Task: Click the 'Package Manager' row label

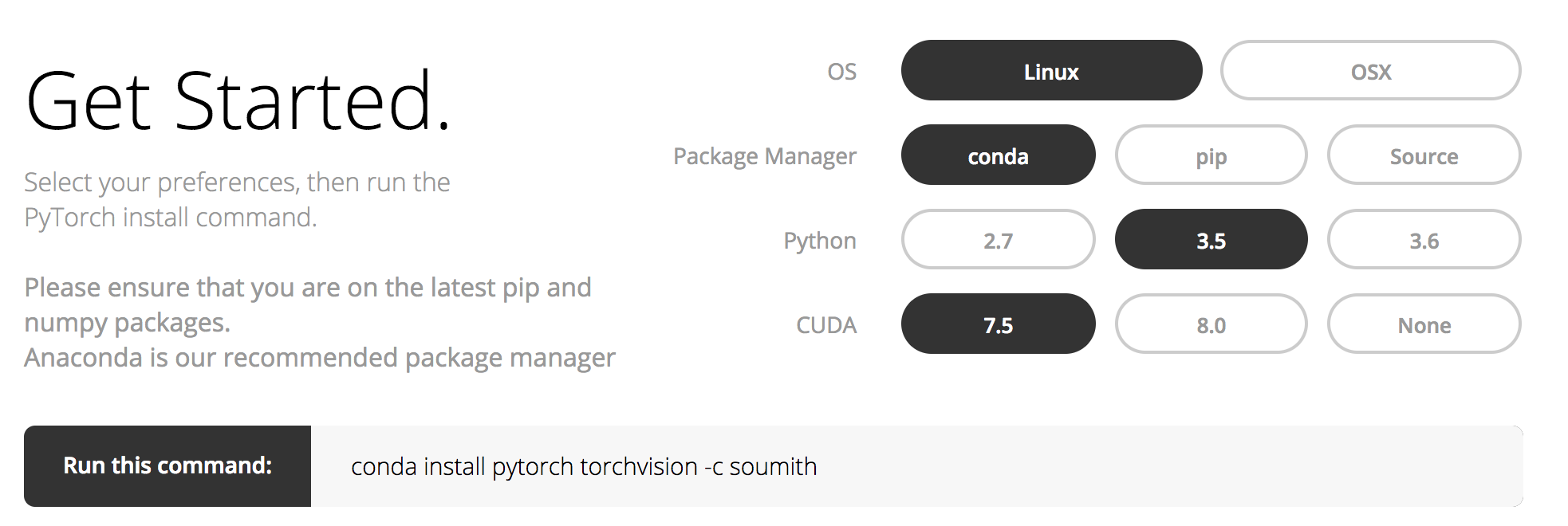Action: point(764,156)
